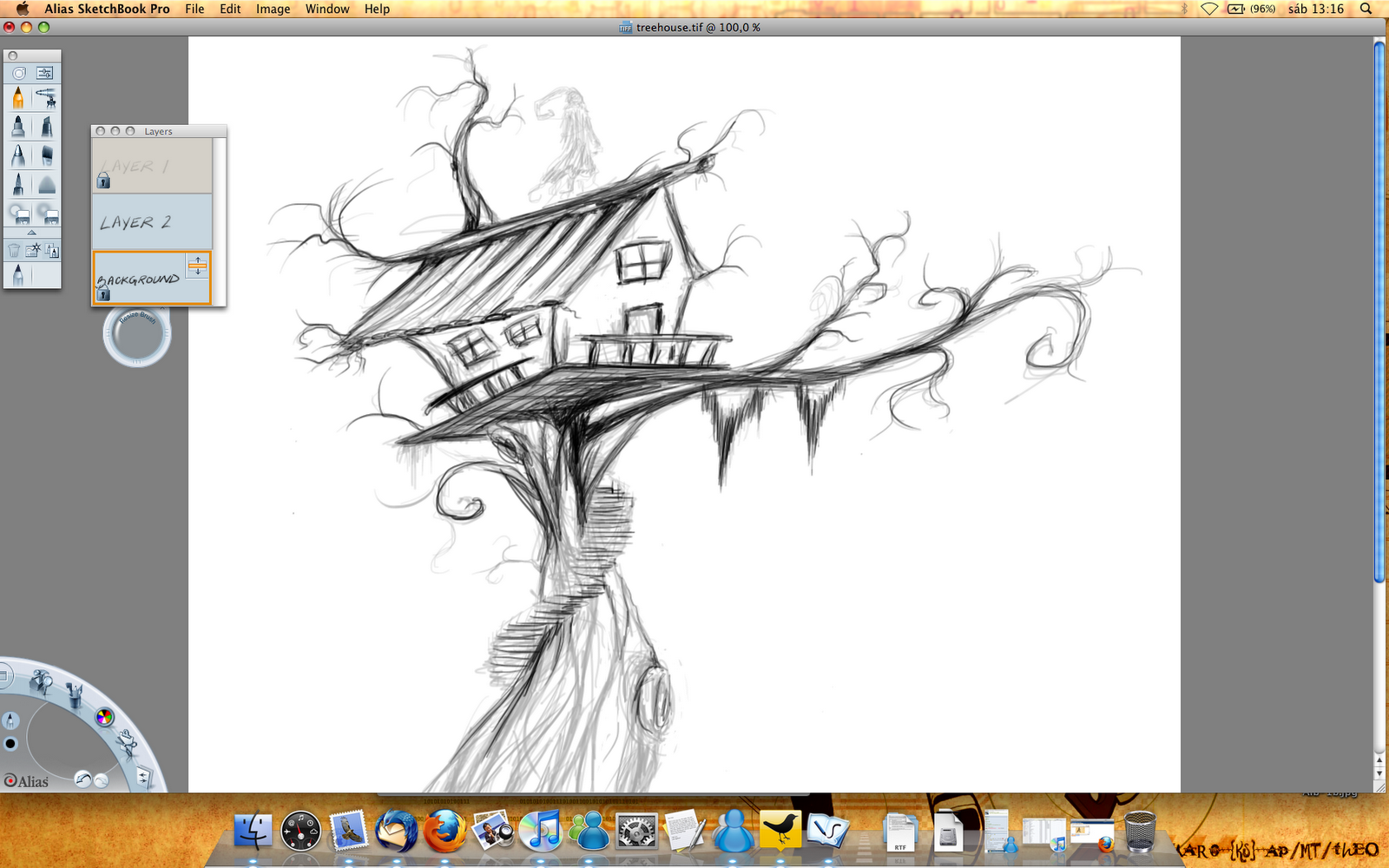1389x868 pixels.
Task: Click the Layers panel title
Action: (x=158, y=131)
